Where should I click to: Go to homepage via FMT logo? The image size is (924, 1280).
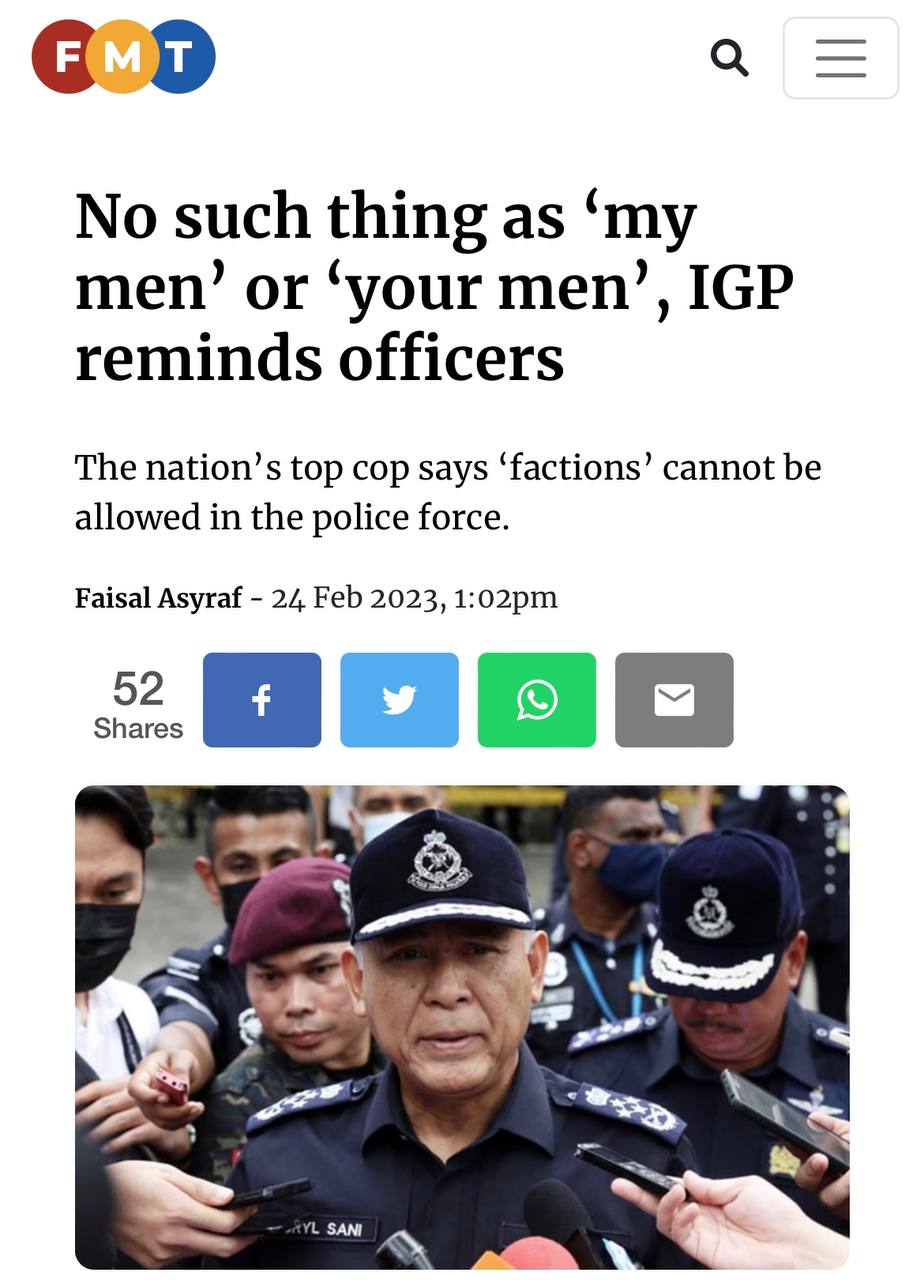124,57
